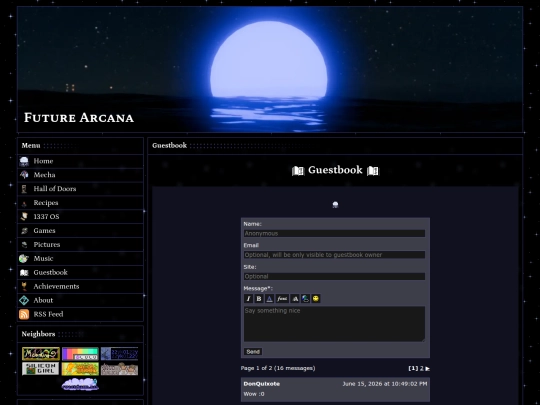The width and height of the screenshot is (540, 405).
Task: Visit the yellow-green neighbor badge
Action: 80,369
